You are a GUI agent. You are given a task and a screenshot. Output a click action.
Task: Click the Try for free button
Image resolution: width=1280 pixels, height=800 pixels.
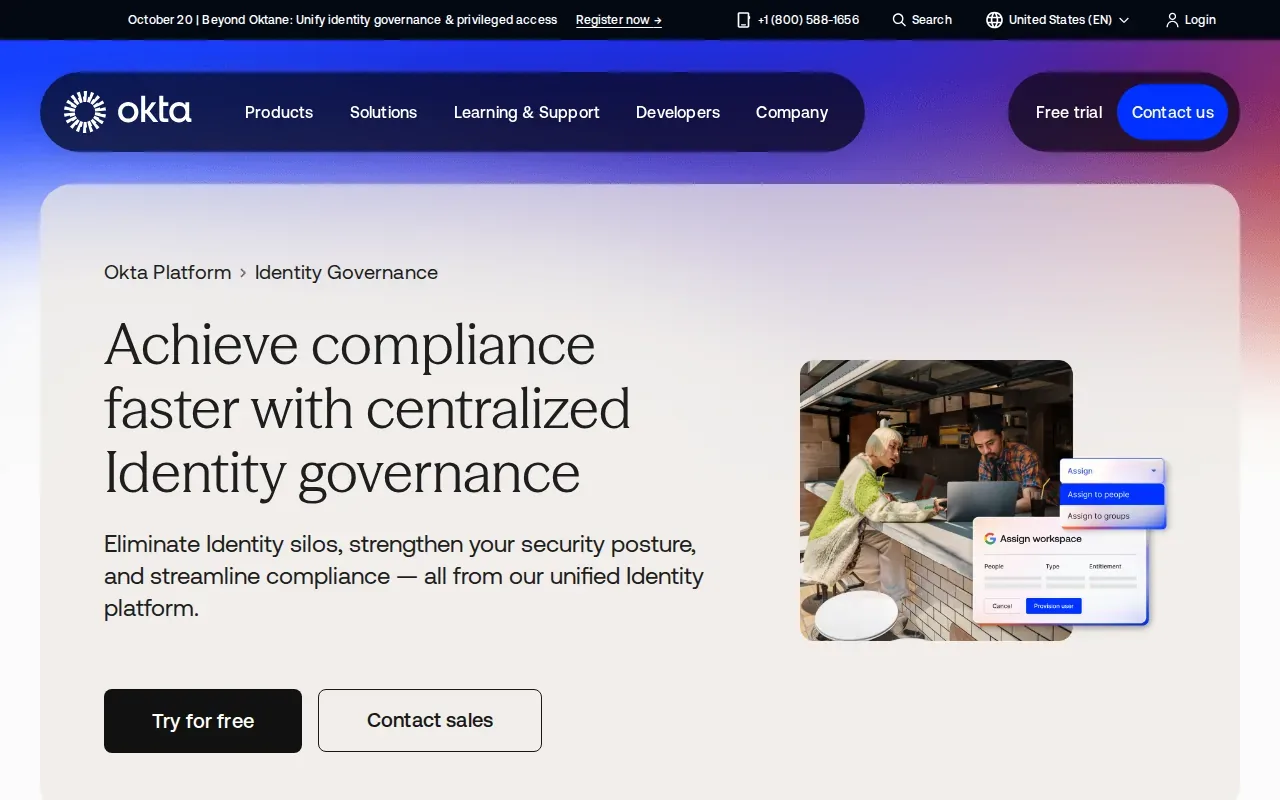tap(203, 721)
